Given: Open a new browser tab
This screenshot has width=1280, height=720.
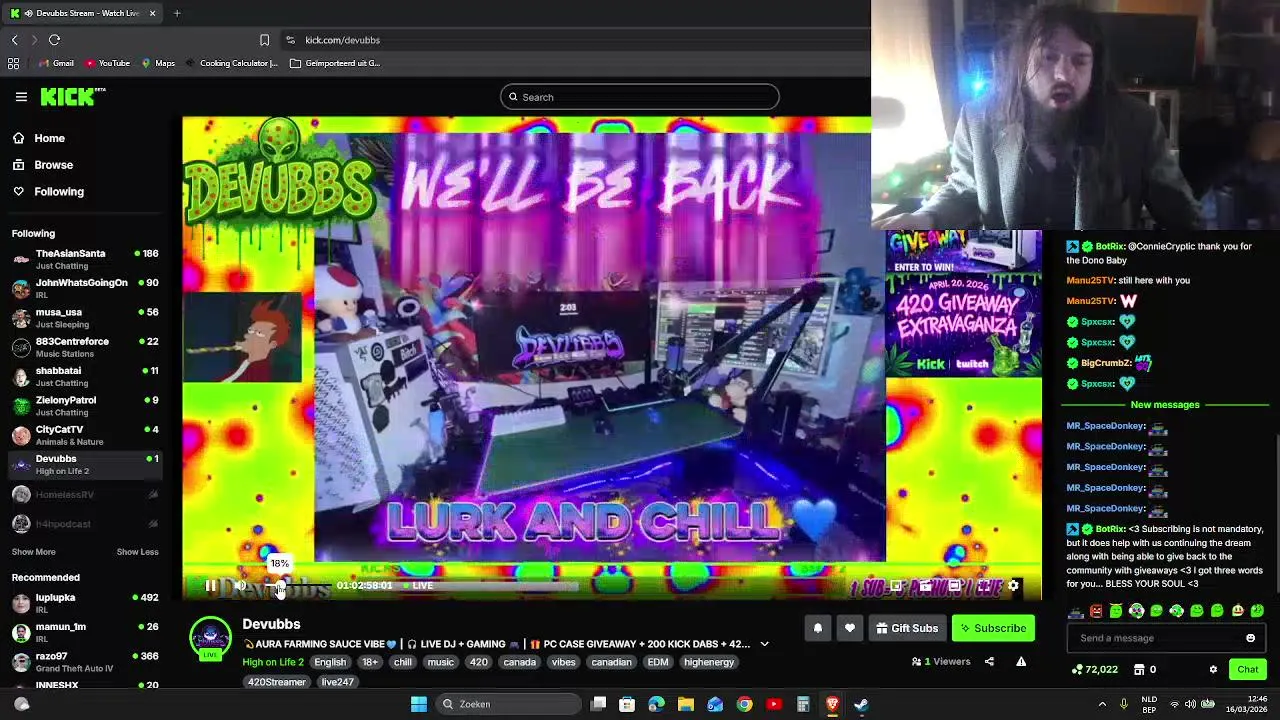Looking at the screenshot, I should pyautogui.click(x=177, y=13).
